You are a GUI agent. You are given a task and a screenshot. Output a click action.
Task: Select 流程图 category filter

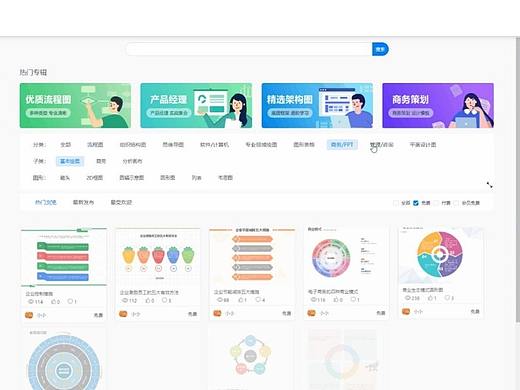95,145
